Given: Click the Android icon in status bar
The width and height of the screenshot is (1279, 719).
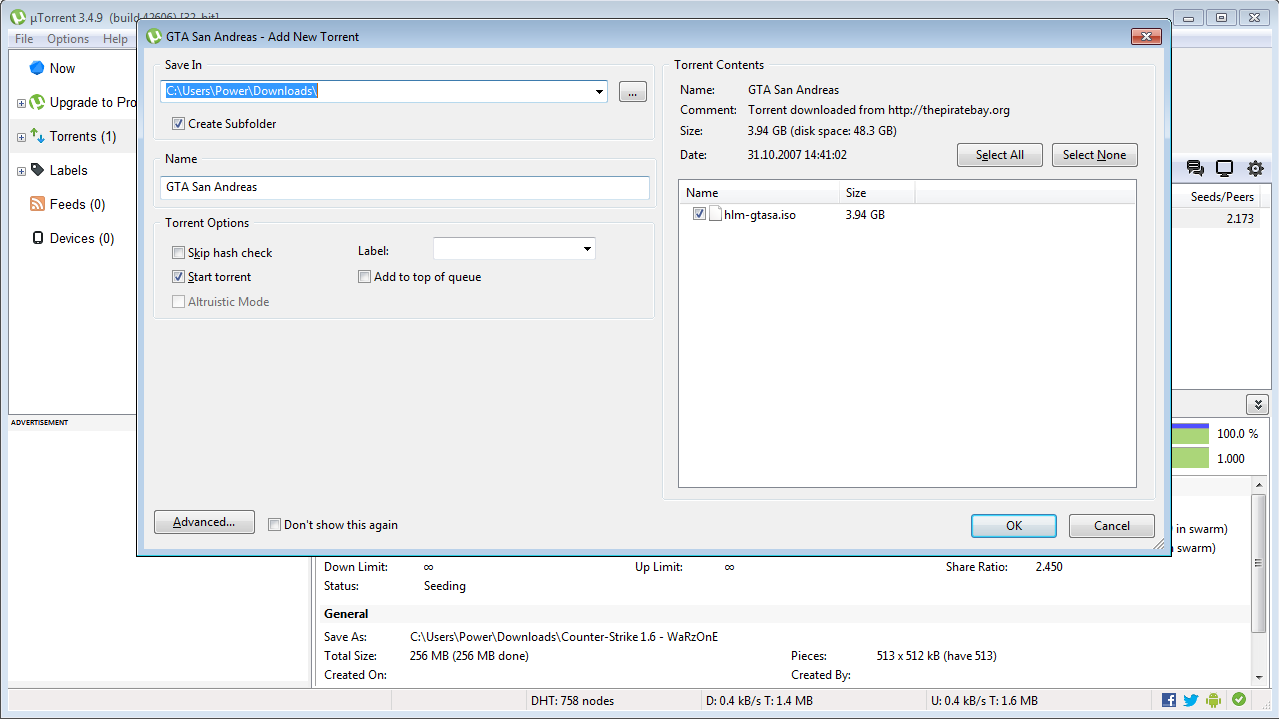Looking at the screenshot, I should (x=1214, y=700).
